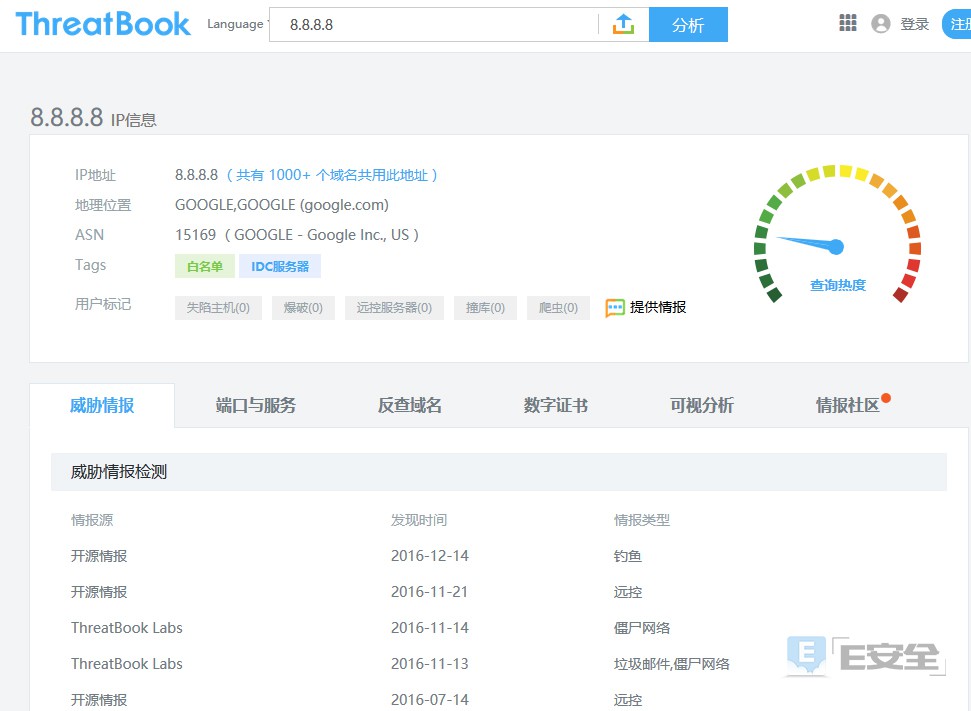Screen dimensions: 971x711
Task: Open the apps grid menu icon
Action: [x=847, y=24]
